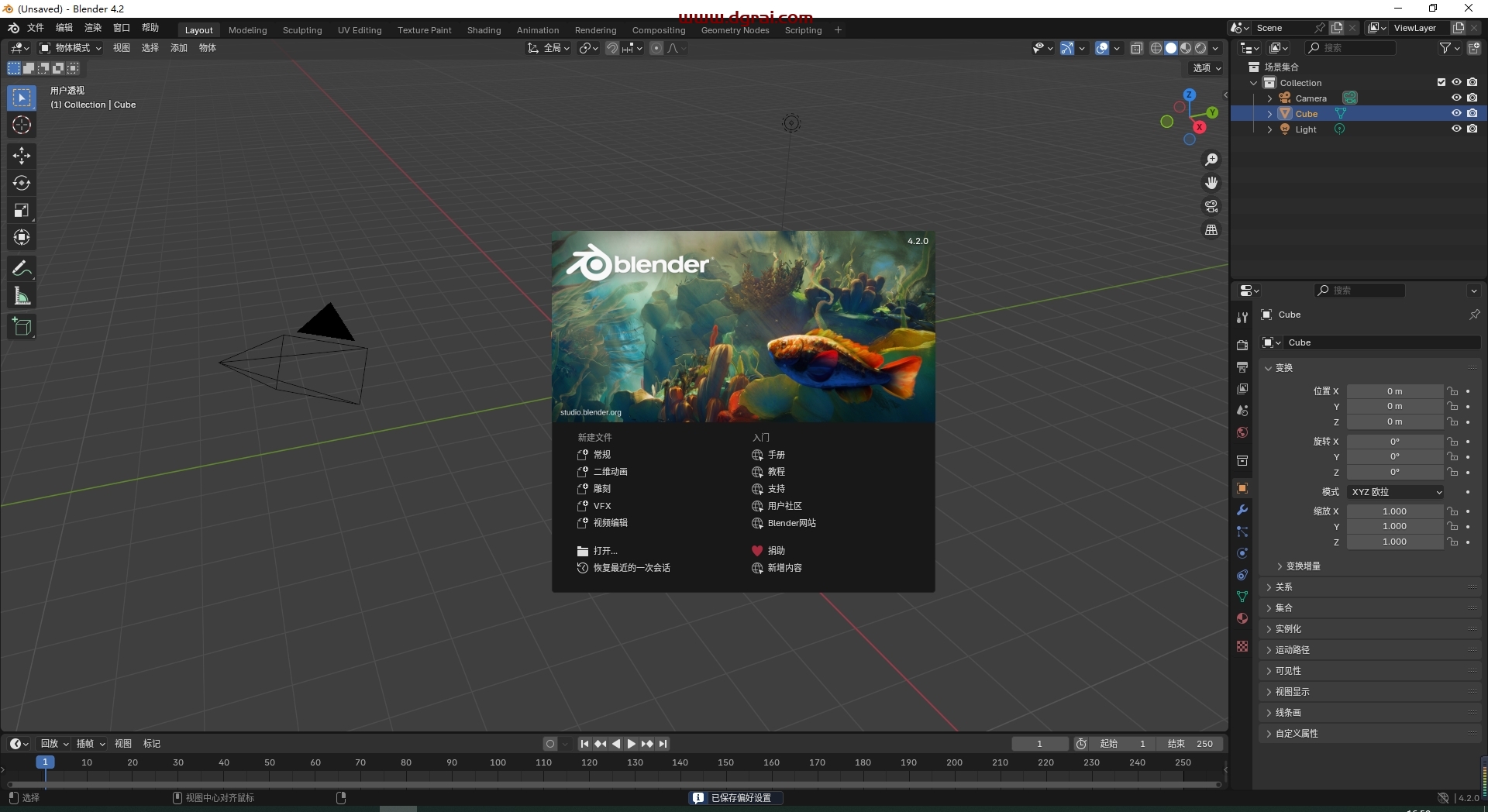Switch to the Modeling workspace tab

click(248, 30)
